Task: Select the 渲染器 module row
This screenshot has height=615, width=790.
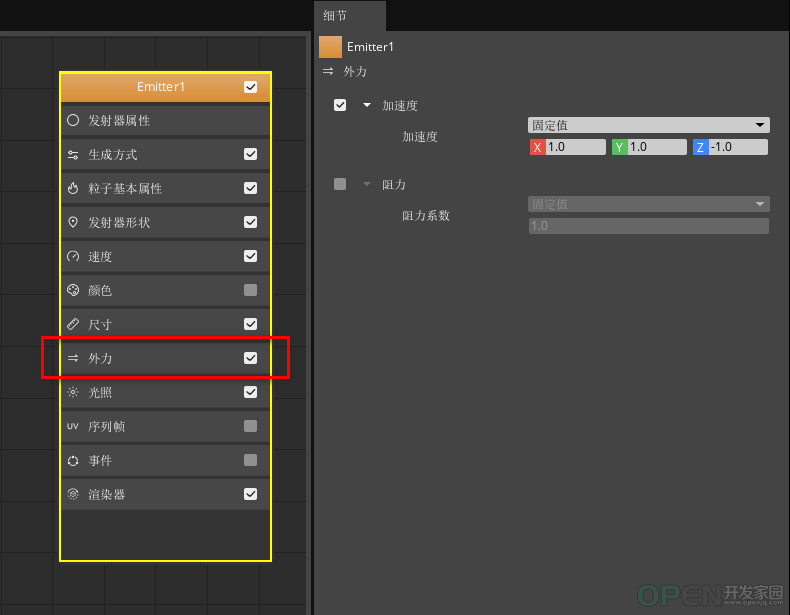Action: (165, 494)
